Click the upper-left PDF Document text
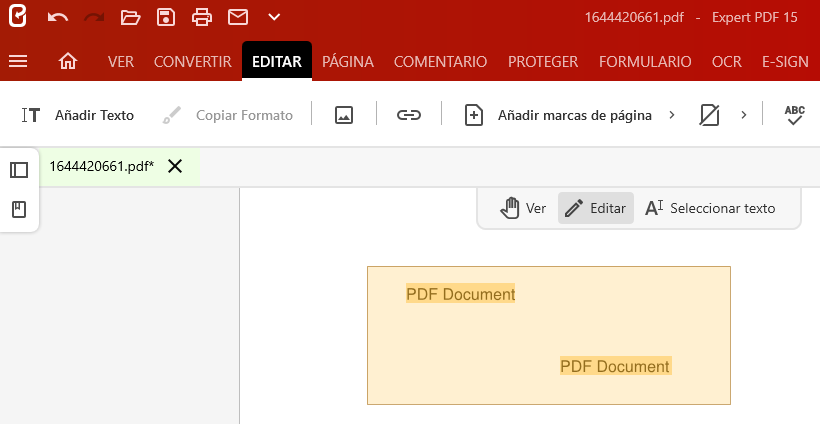The height and width of the screenshot is (424, 820). coord(461,294)
